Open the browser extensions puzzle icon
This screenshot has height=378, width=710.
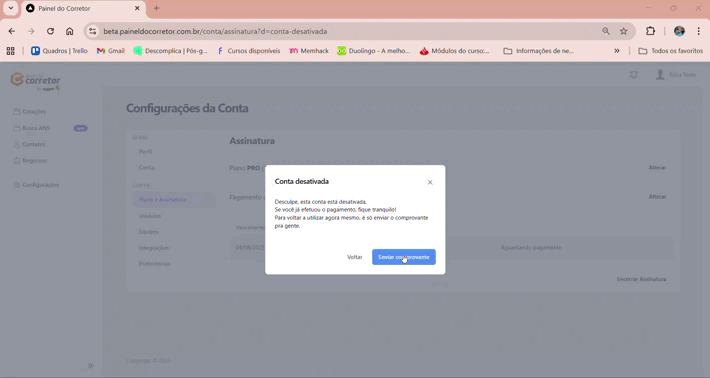point(650,31)
